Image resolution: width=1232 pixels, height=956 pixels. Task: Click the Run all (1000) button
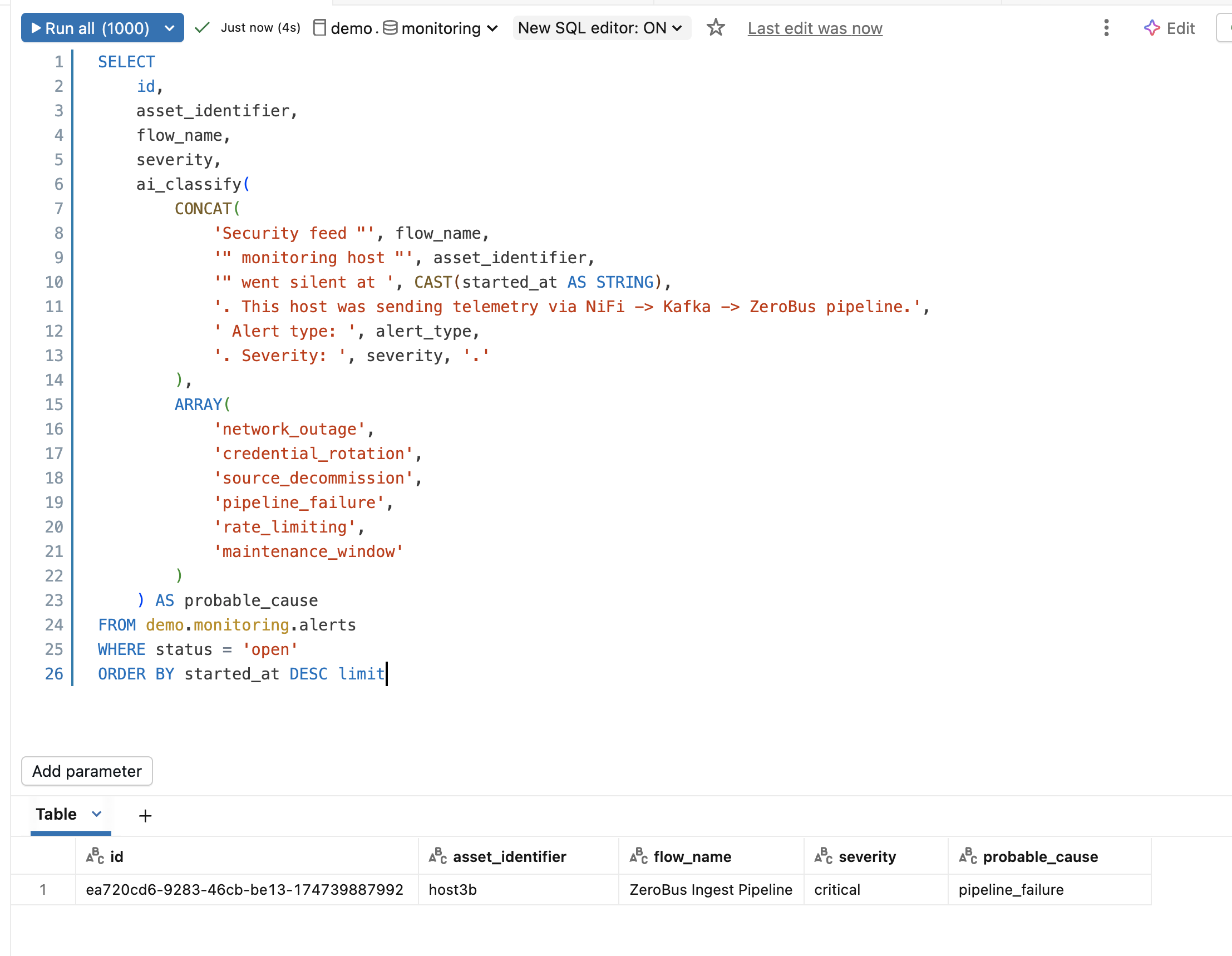coord(90,28)
